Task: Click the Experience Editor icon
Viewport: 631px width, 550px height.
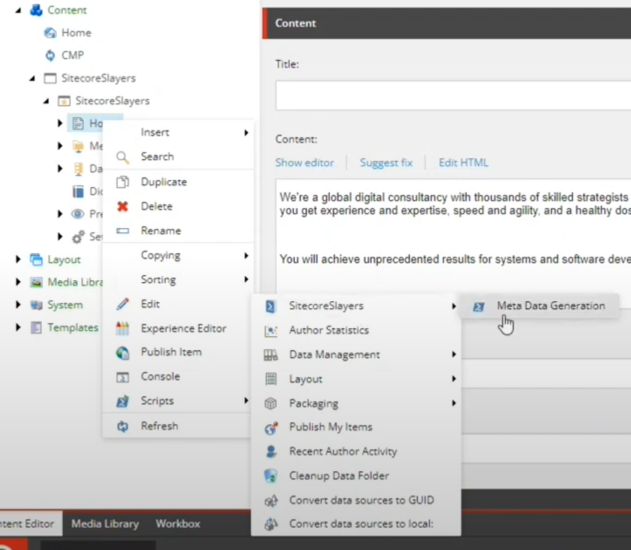Action: point(122,329)
